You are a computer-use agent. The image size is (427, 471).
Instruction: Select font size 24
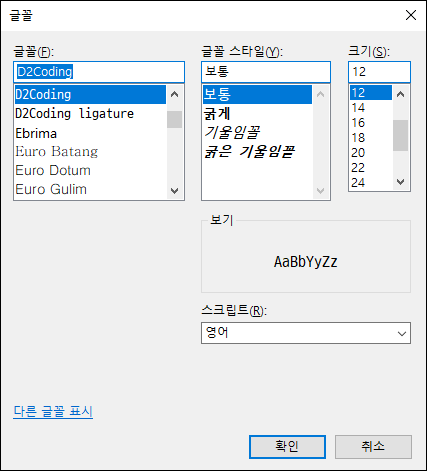pos(371,183)
